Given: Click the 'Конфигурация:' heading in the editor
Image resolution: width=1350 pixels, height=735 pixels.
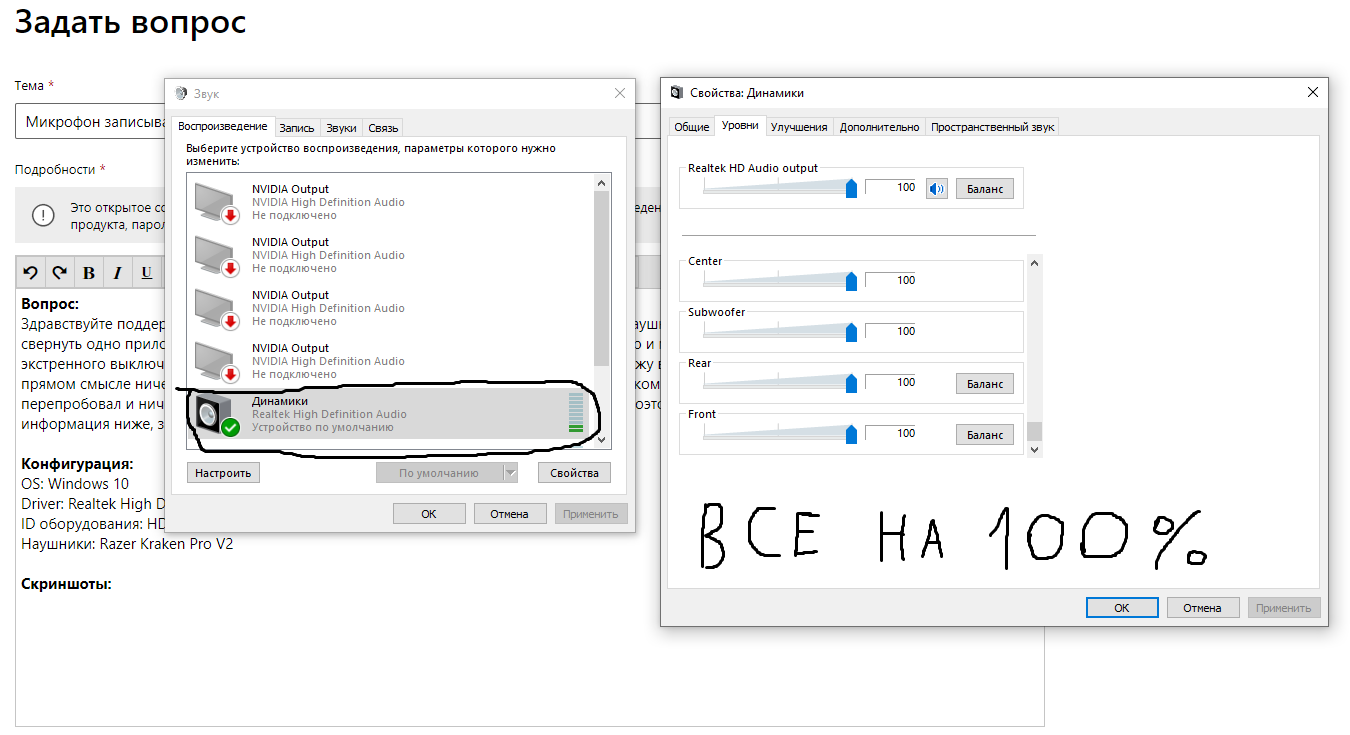Looking at the screenshot, I should click(77, 464).
